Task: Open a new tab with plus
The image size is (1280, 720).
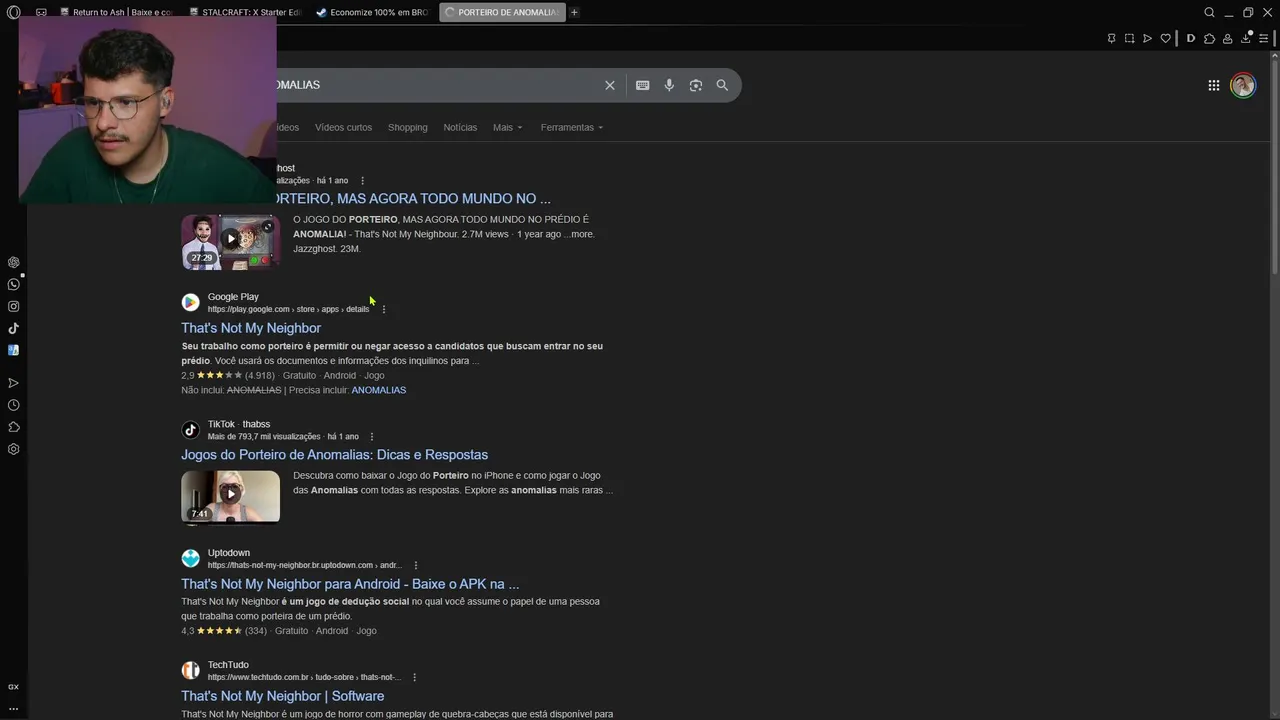Action: (574, 12)
